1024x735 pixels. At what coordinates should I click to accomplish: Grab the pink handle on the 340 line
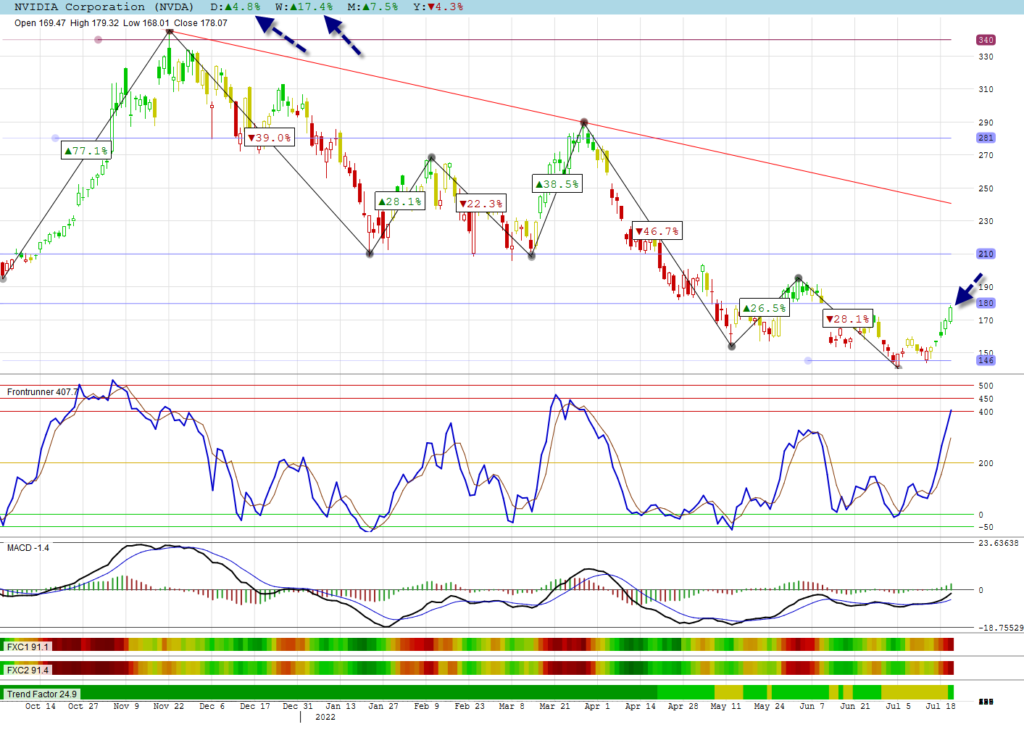pos(98,40)
